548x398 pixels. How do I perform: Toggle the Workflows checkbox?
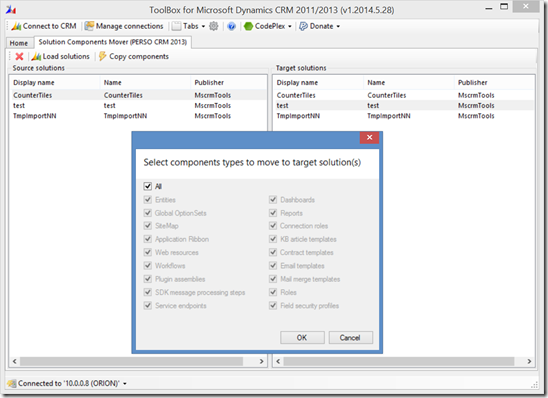[147, 266]
